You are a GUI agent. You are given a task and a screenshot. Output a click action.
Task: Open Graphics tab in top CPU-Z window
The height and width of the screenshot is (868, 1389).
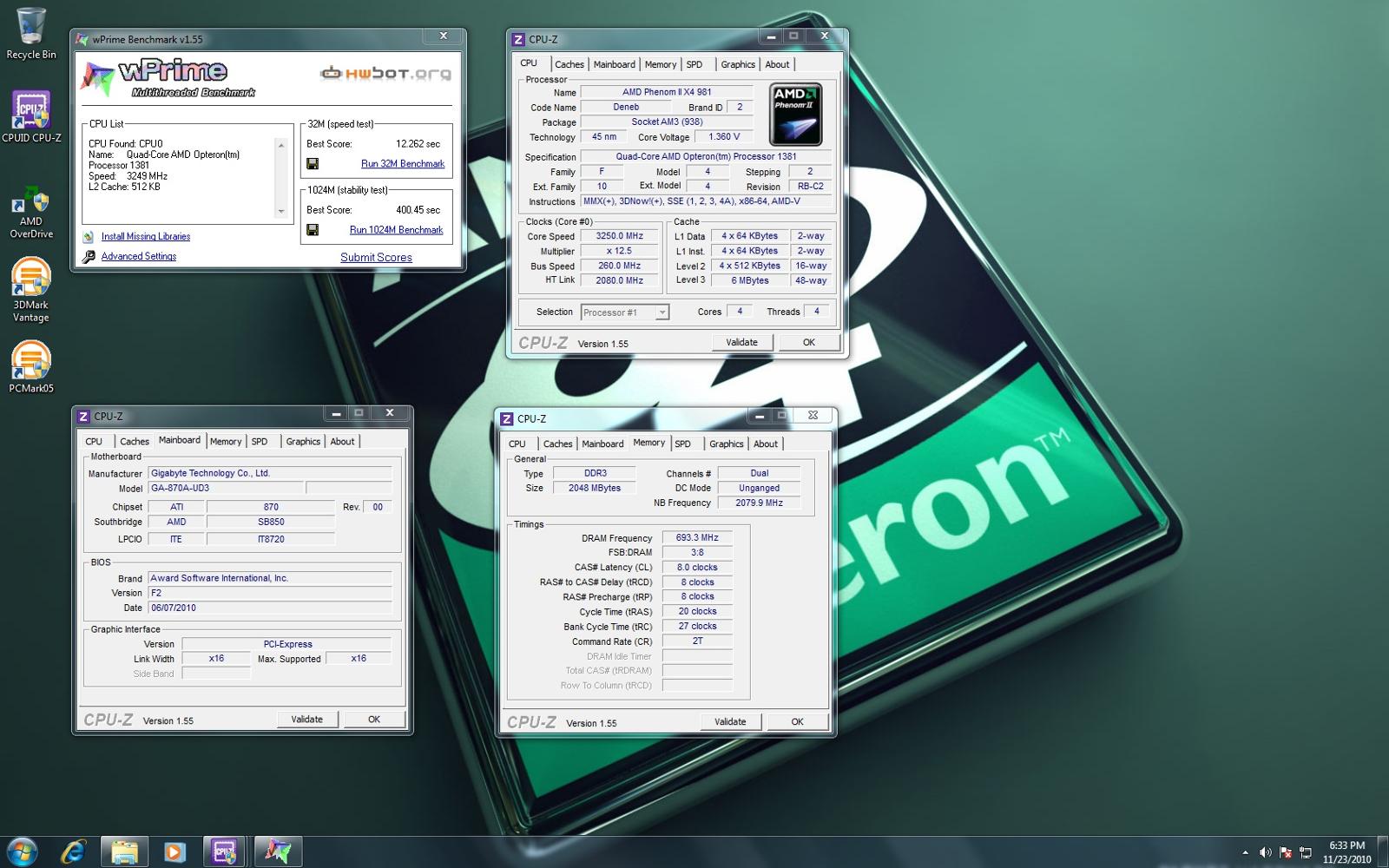pos(738,64)
